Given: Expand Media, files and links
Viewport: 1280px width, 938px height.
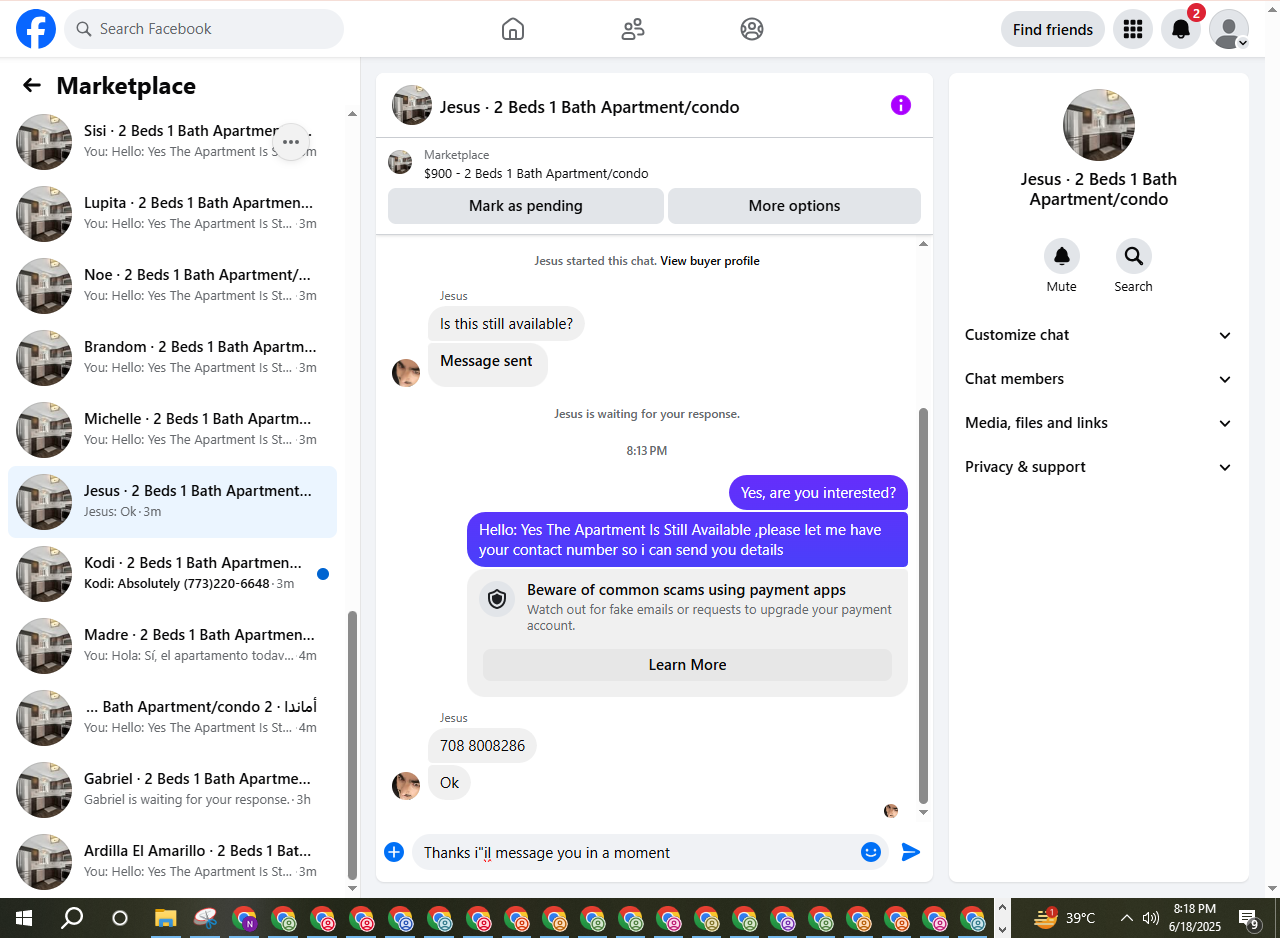Looking at the screenshot, I should 1099,423.
